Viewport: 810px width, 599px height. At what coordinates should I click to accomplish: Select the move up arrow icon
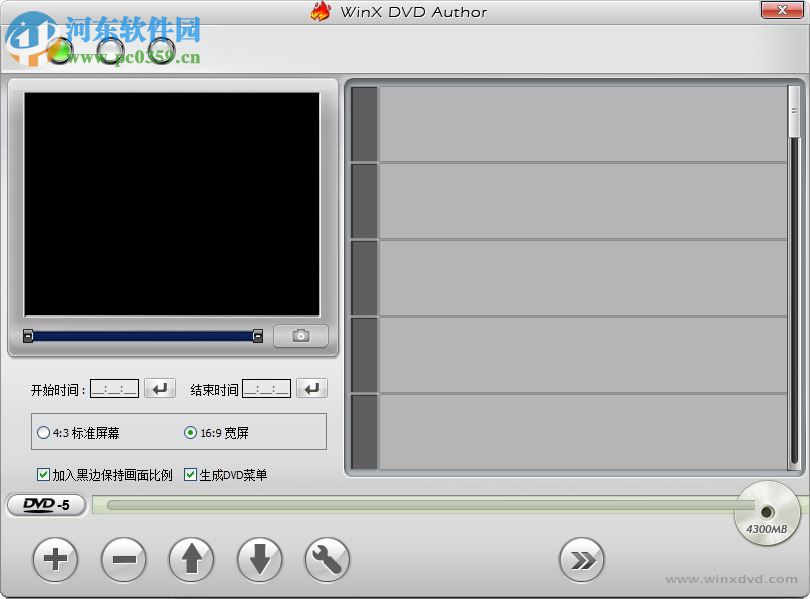(x=191, y=560)
